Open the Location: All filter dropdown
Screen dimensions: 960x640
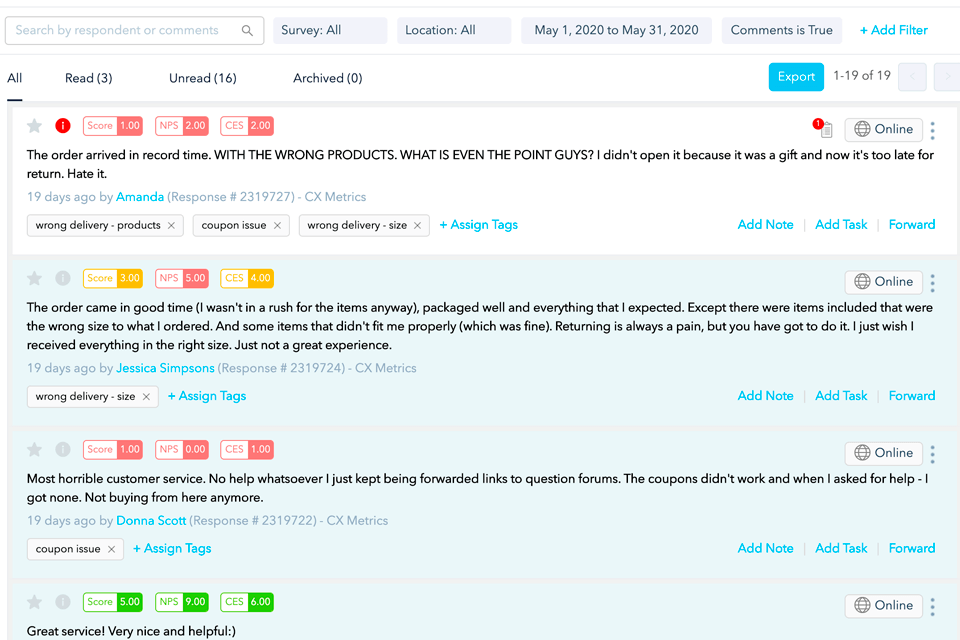(454, 30)
